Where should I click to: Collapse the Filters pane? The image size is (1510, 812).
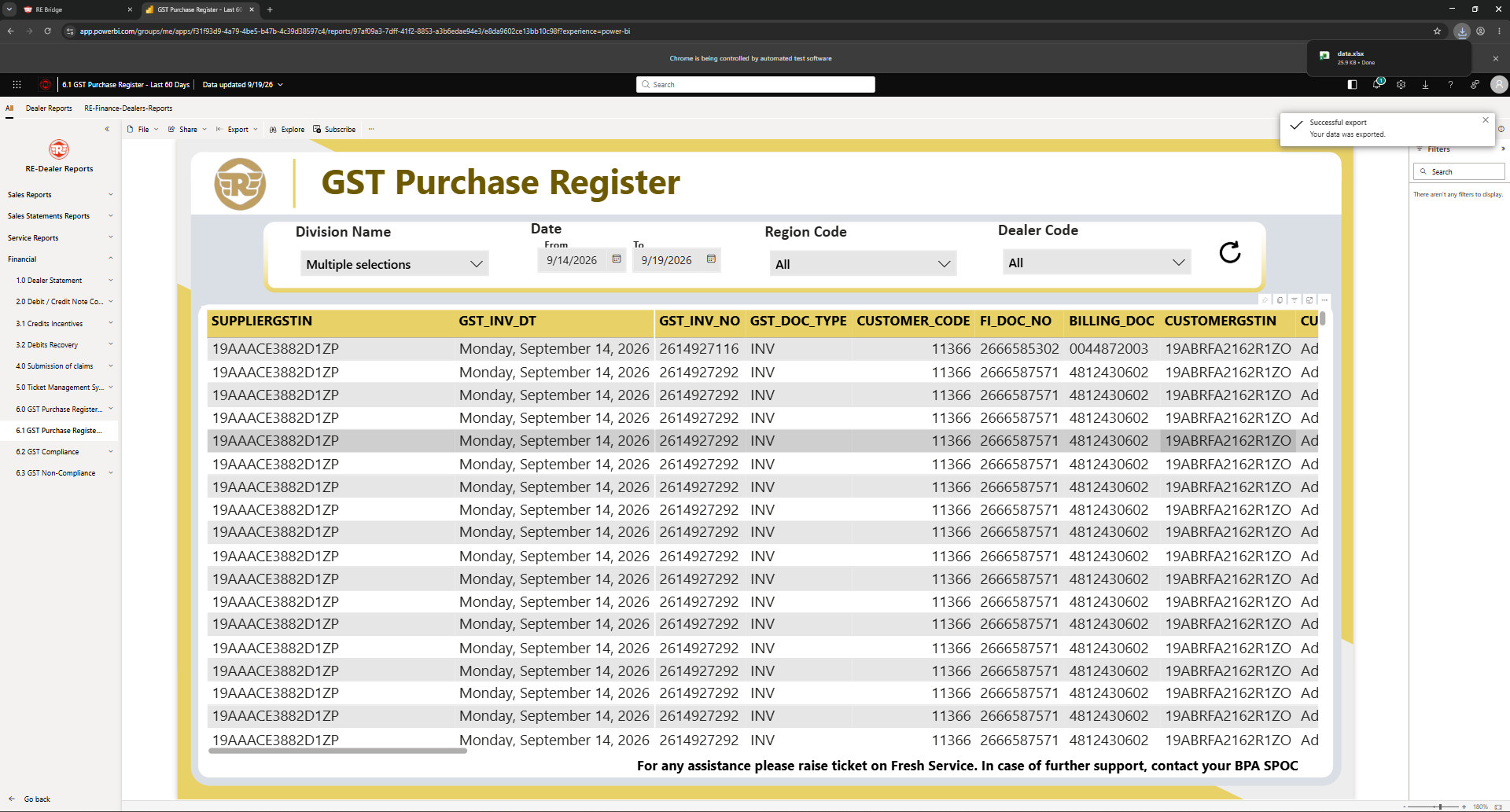pos(1503,149)
